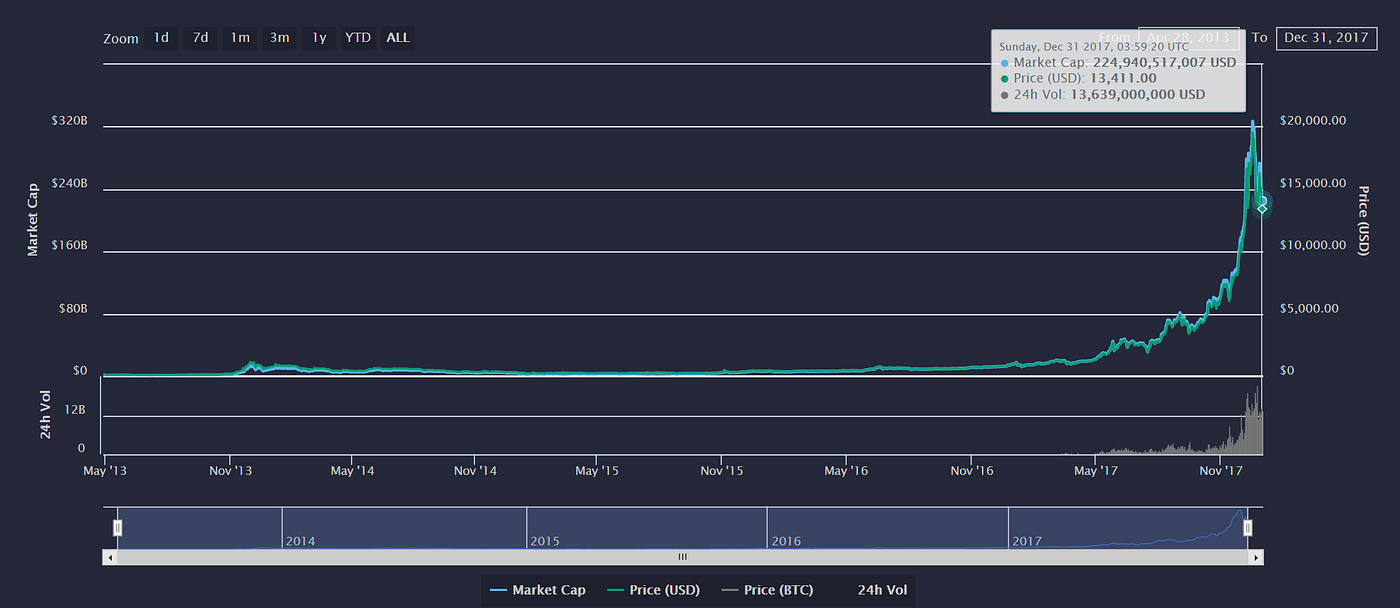Click the 24h Vol vertical axis title

click(x=45, y=415)
